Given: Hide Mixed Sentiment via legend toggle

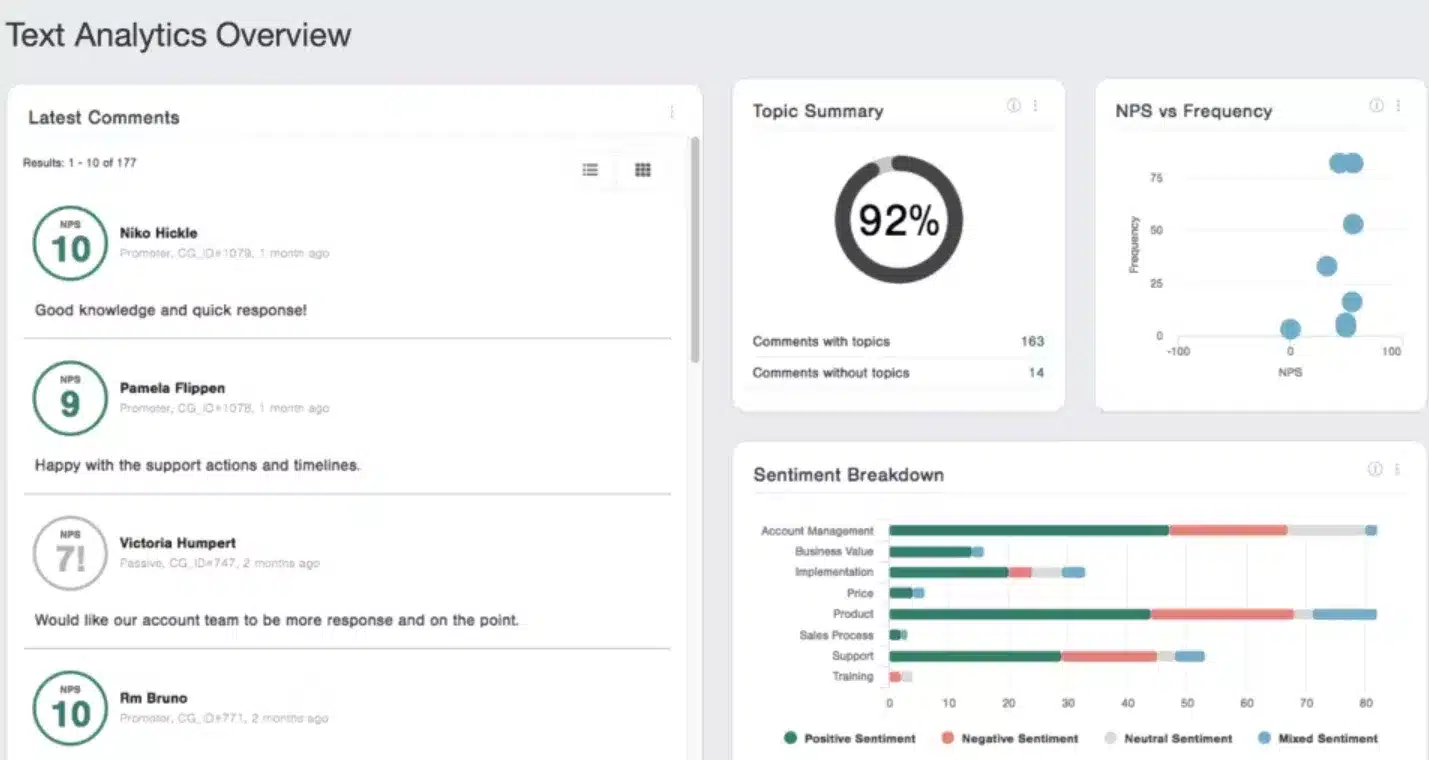Looking at the screenshot, I should [x=1324, y=738].
